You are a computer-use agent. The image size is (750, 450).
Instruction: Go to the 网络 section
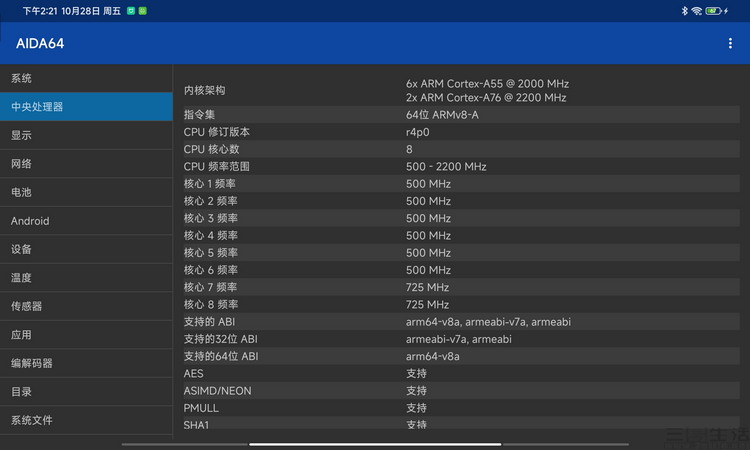pyautogui.click(x=86, y=164)
